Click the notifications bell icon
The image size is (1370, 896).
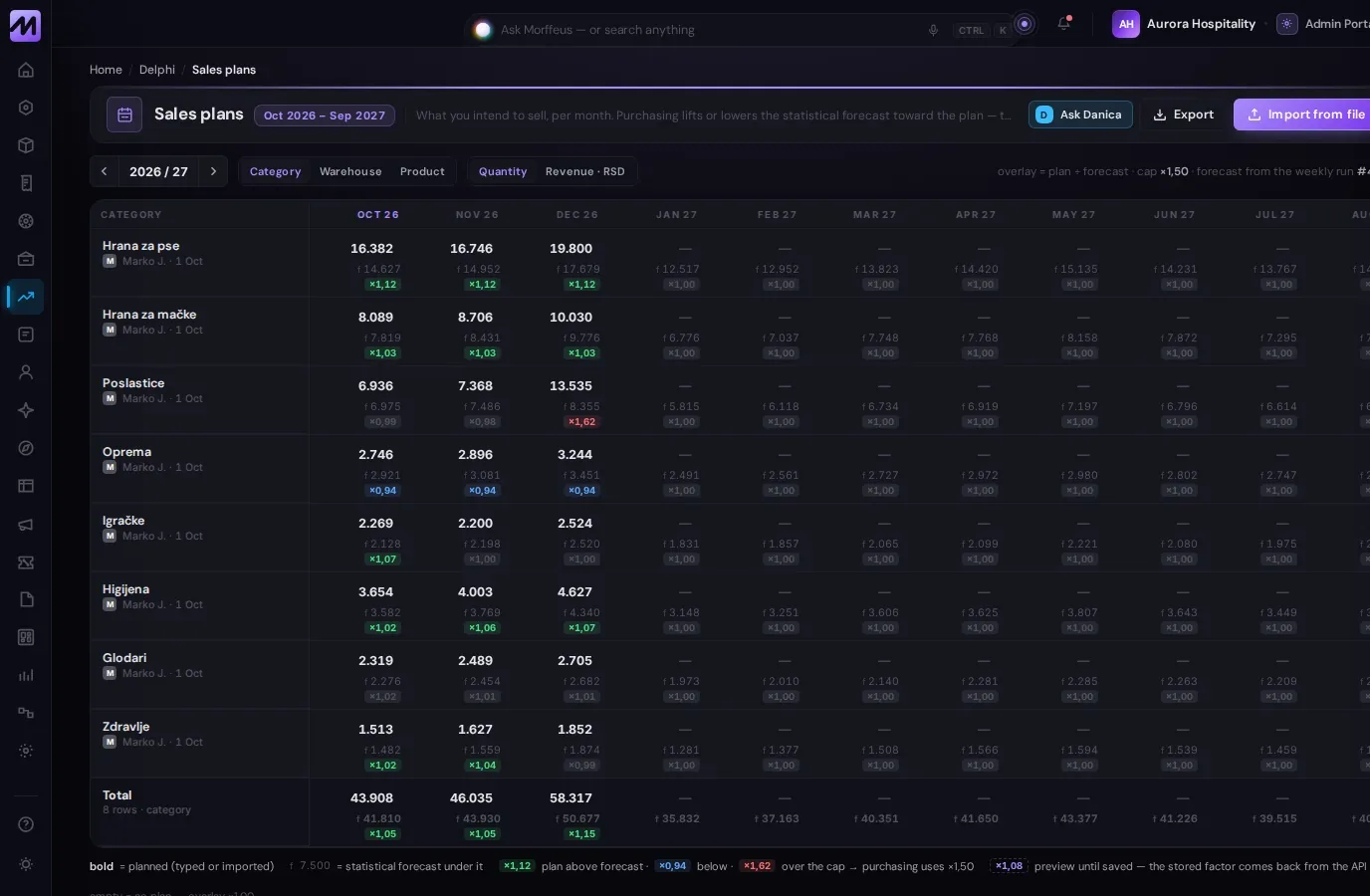(1063, 24)
